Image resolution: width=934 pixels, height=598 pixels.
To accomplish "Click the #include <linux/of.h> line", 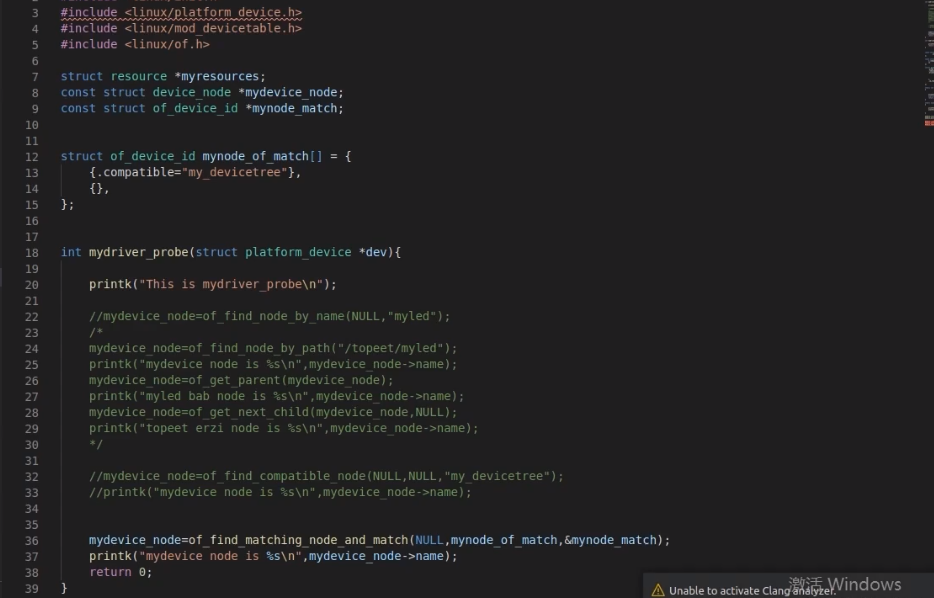I will 135,45.
